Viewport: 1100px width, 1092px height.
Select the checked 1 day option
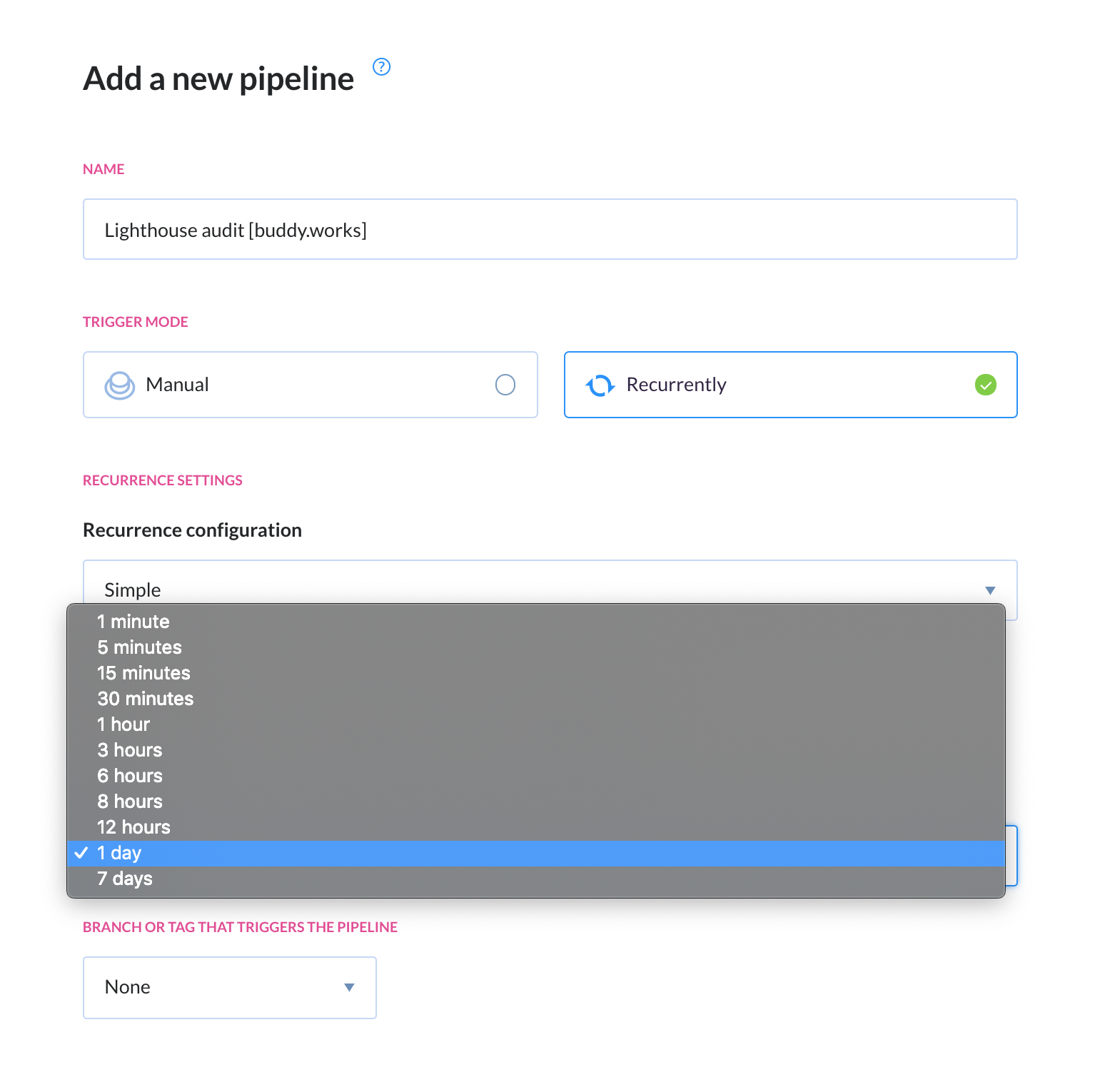click(536, 853)
